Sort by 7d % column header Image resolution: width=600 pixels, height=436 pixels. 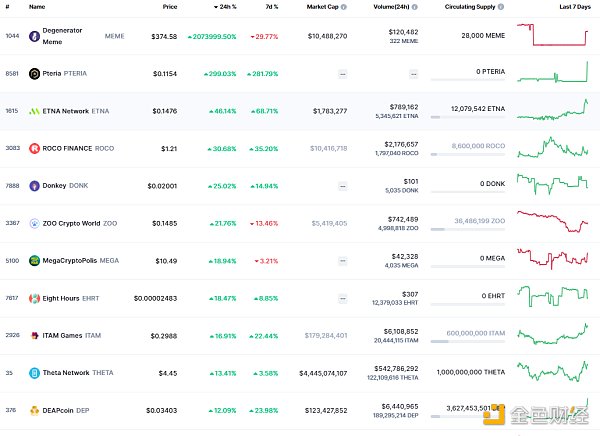271,7
